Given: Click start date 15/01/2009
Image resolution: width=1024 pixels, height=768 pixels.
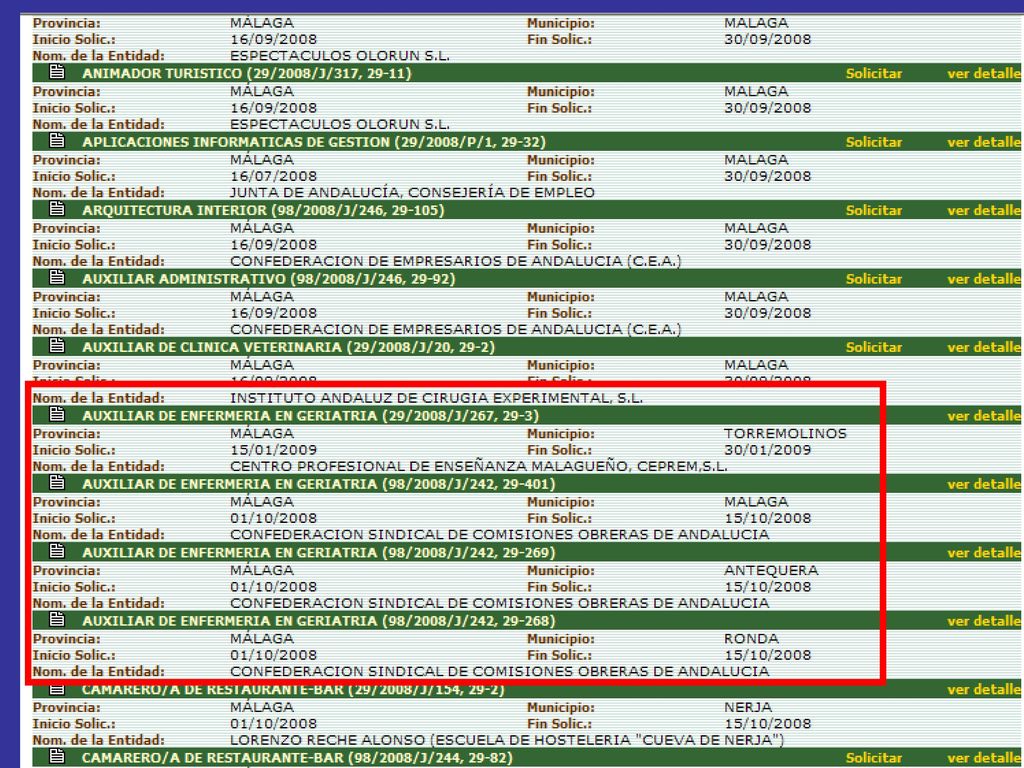Looking at the screenshot, I should point(274,450).
